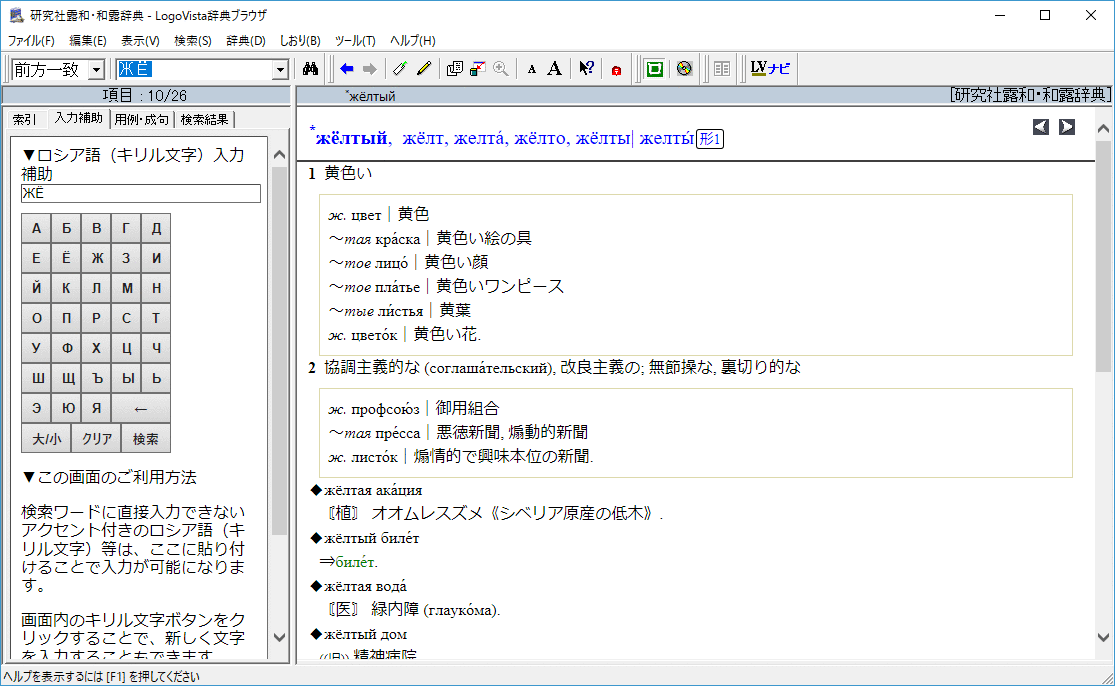Show previous entry with left triangle button

pyautogui.click(x=1041, y=127)
